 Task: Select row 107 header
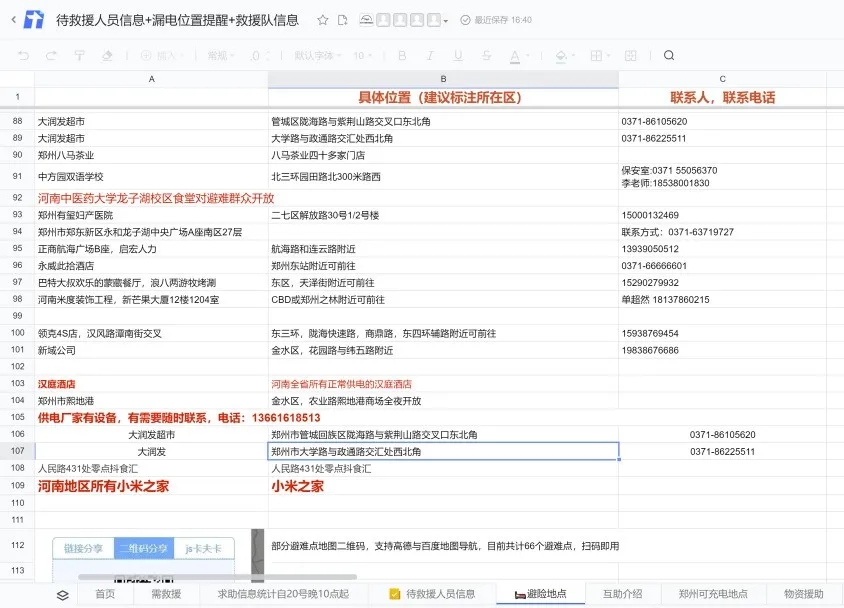click(x=17, y=451)
